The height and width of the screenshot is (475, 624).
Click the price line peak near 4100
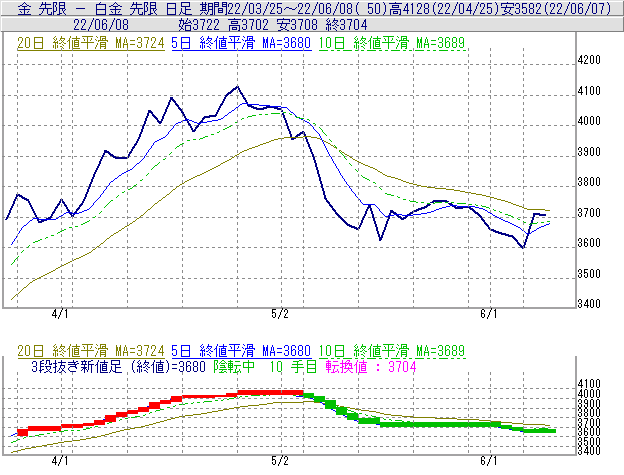238,86
